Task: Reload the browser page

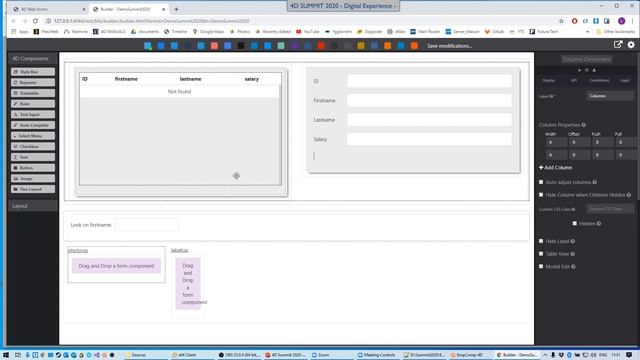Action: (x=35, y=21)
